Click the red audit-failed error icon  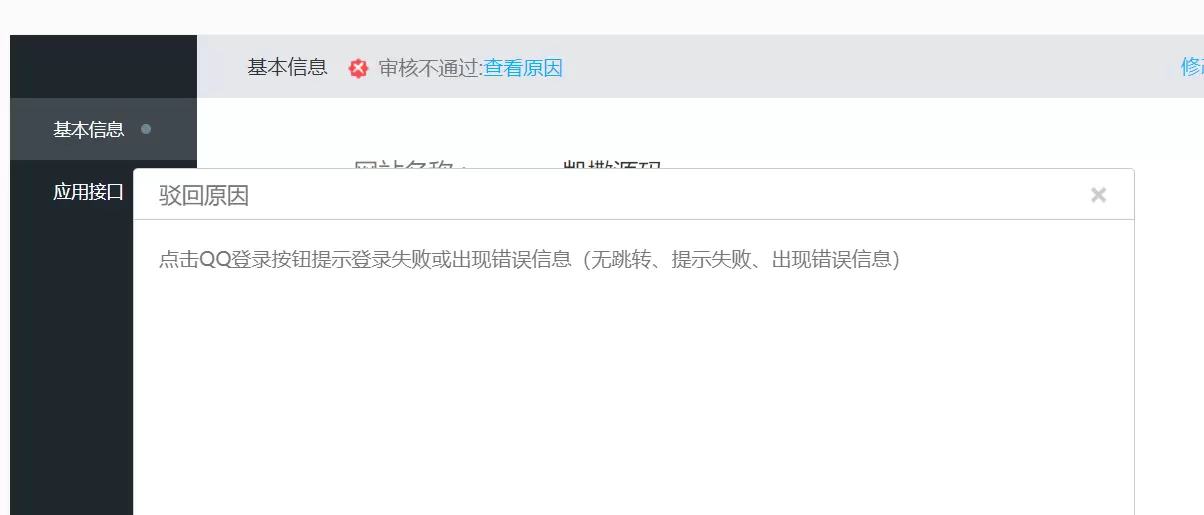click(x=358, y=68)
